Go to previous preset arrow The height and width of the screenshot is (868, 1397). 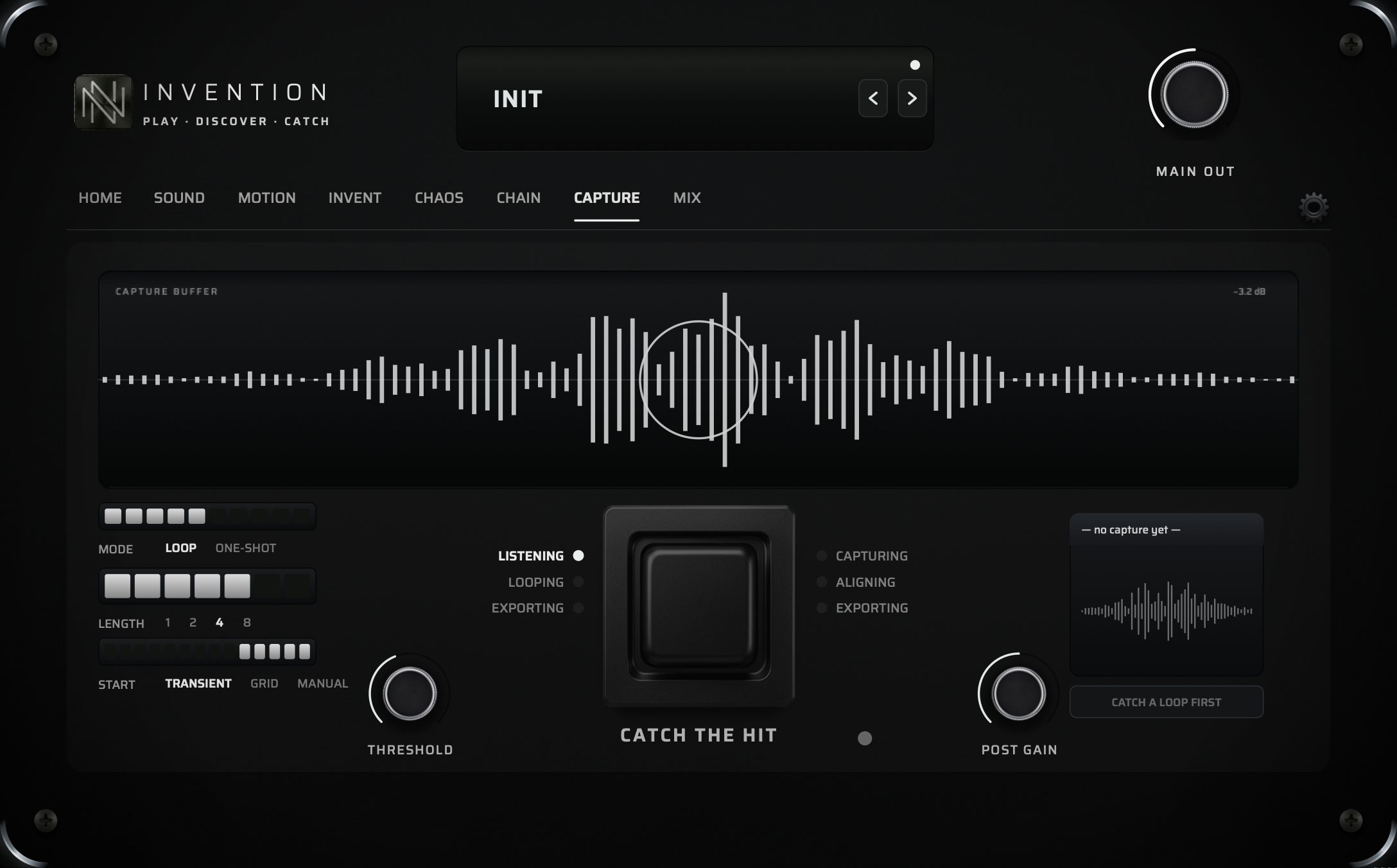(873, 98)
